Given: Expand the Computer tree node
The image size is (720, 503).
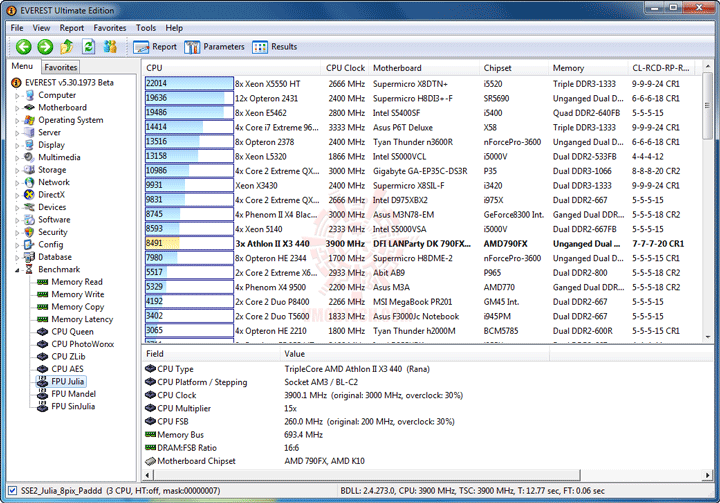Looking at the screenshot, I should tap(17, 96).
